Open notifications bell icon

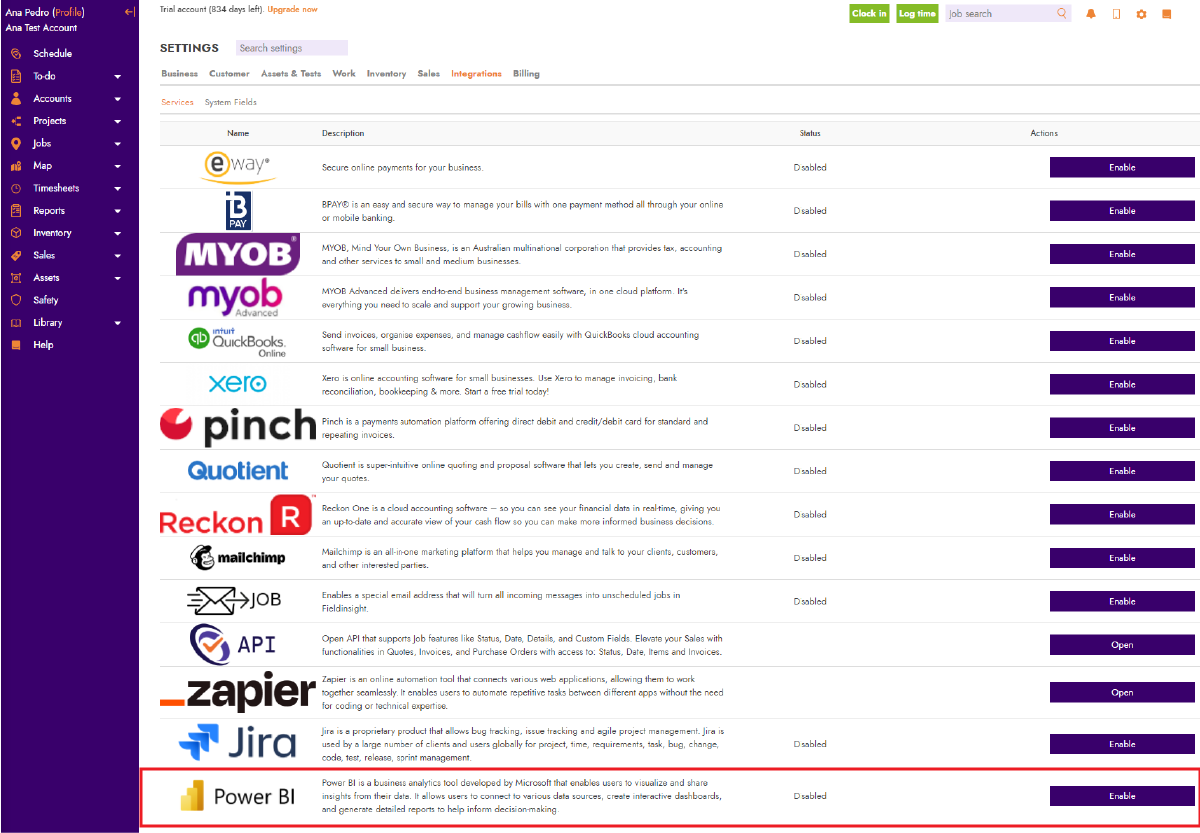coord(1091,14)
